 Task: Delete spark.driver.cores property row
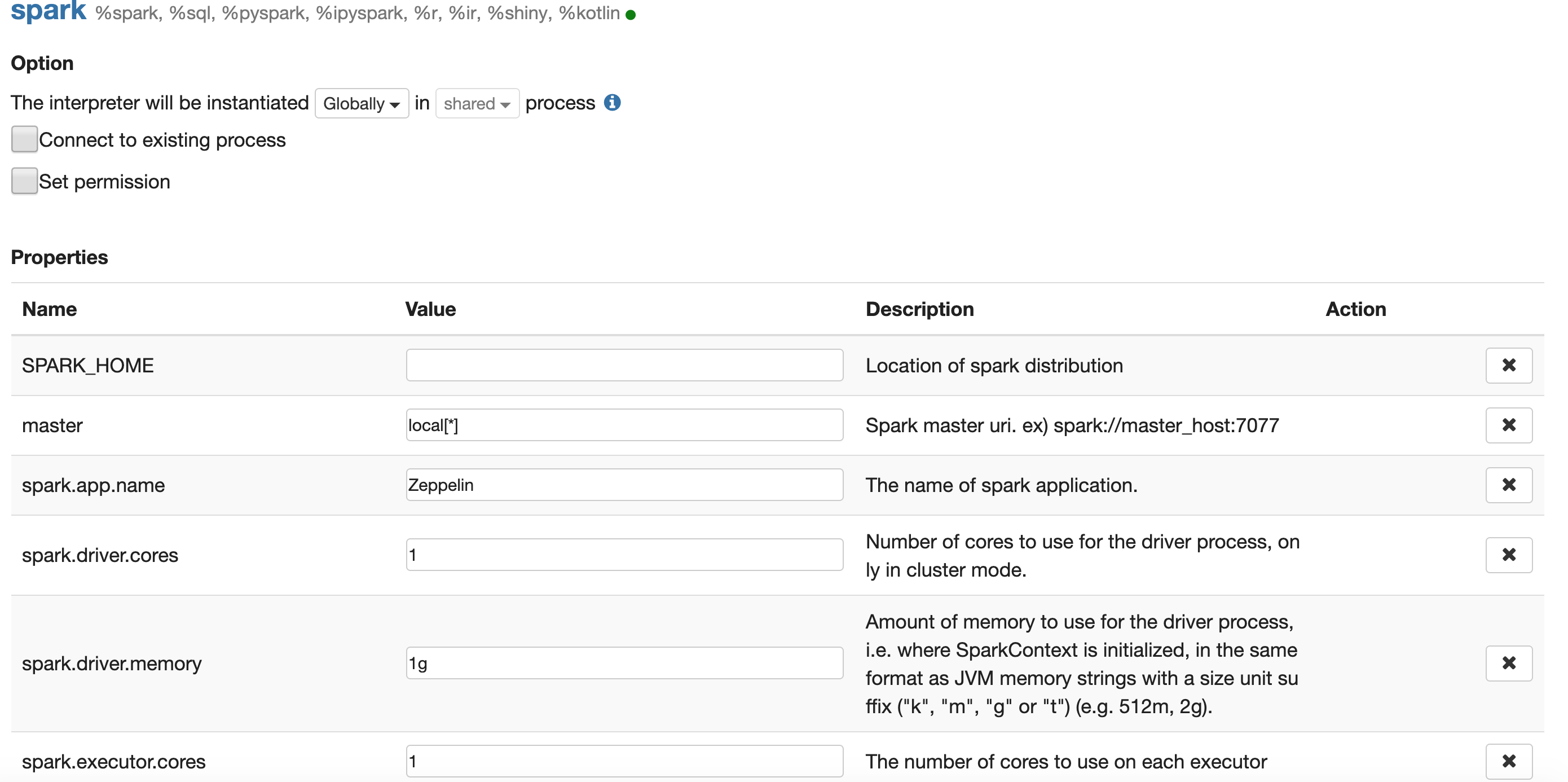pos(1508,555)
